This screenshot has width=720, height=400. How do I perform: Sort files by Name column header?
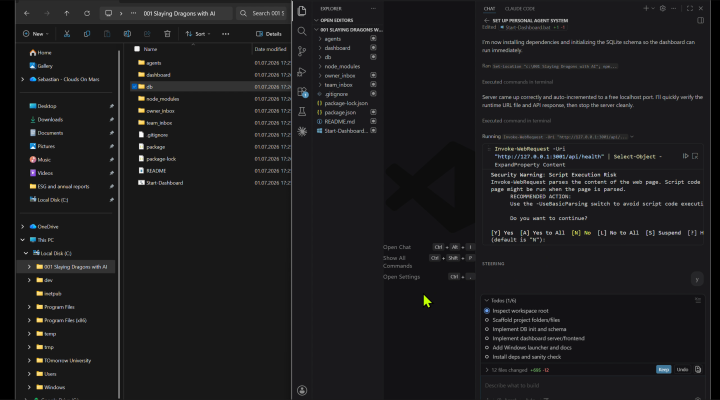(150, 49)
